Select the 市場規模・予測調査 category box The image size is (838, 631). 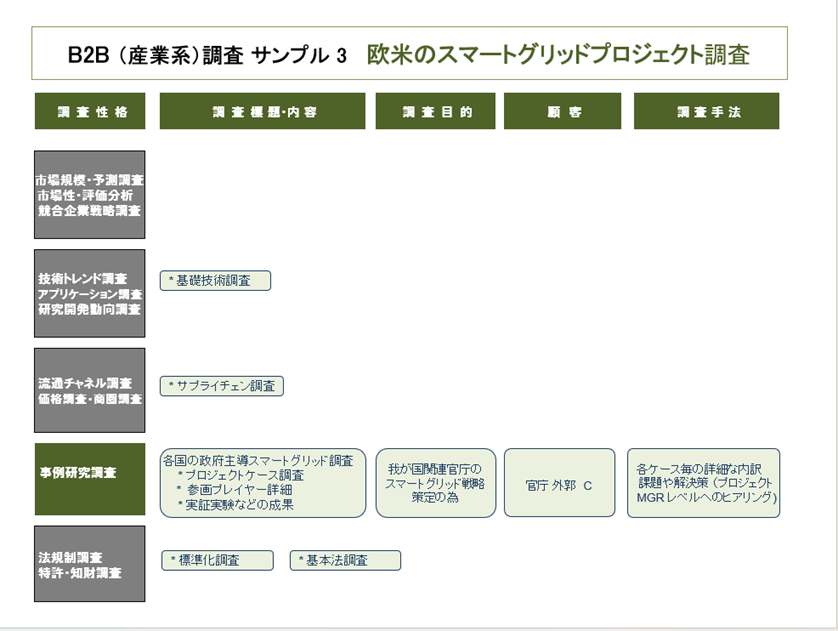point(90,194)
